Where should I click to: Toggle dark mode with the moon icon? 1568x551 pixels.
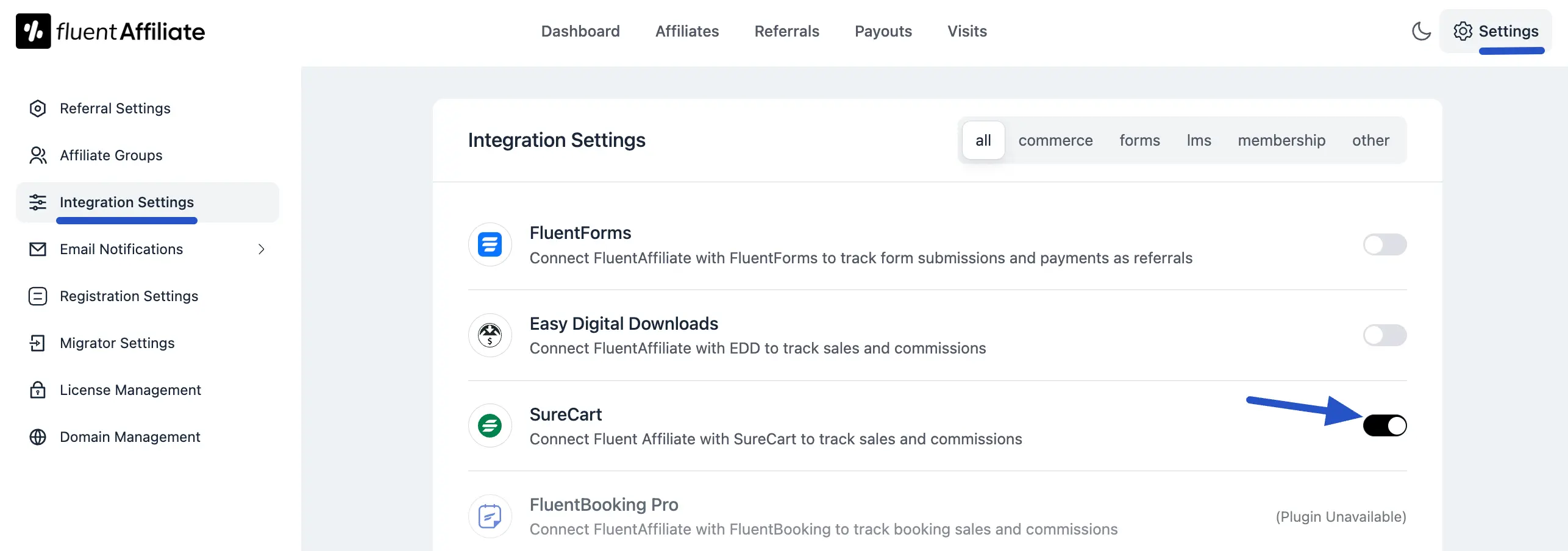[1422, 31]
